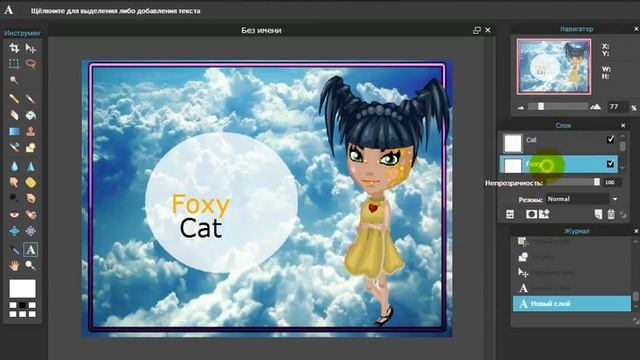Select the Lasso tool

(x=31, y=64)
